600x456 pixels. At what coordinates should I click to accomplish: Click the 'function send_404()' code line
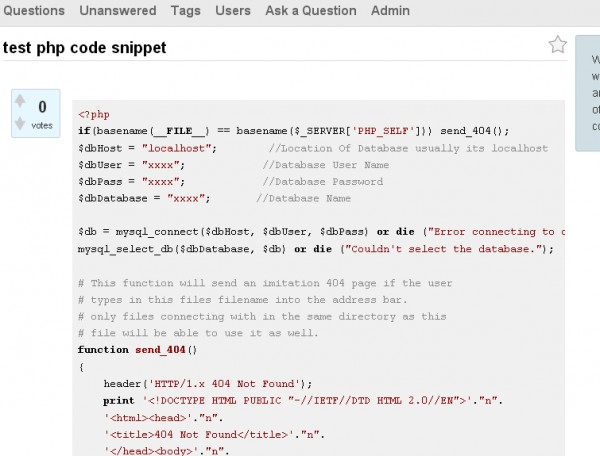tap(138, 350)
